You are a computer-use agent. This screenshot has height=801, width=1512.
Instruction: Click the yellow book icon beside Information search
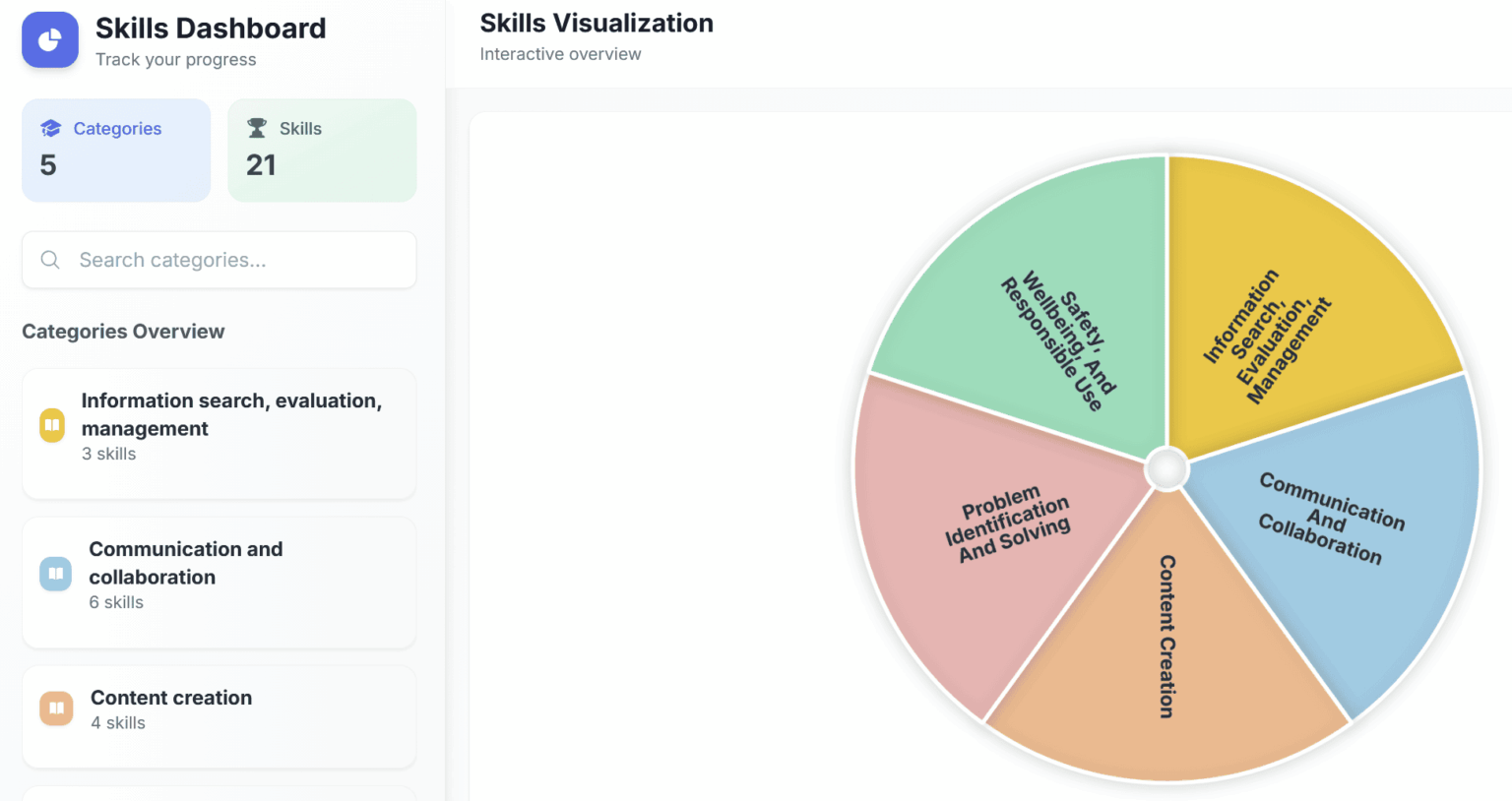click(52, 424)
